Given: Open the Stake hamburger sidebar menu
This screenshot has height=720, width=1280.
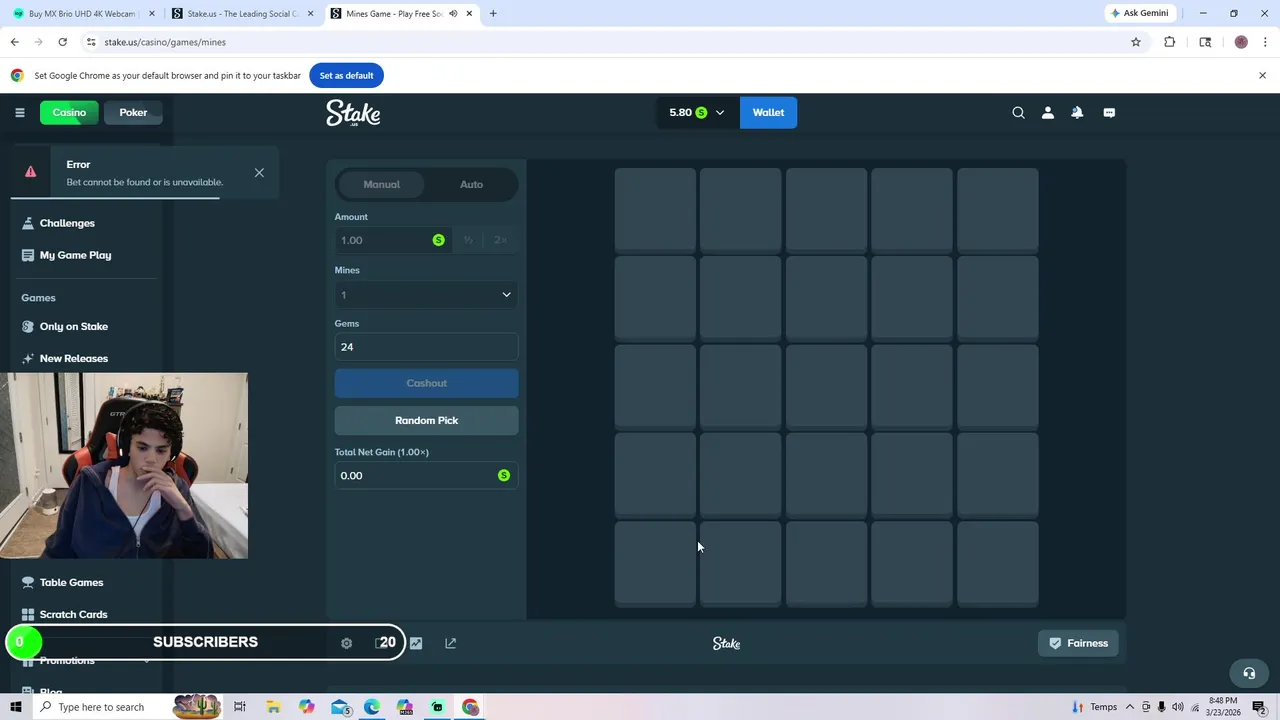Looking at the screenshot, I should (x=19, y=112).
